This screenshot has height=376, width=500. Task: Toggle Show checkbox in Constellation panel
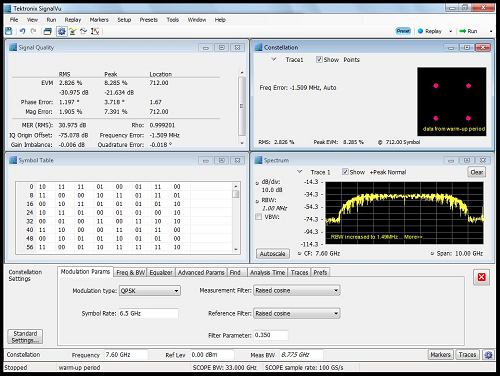319,60
